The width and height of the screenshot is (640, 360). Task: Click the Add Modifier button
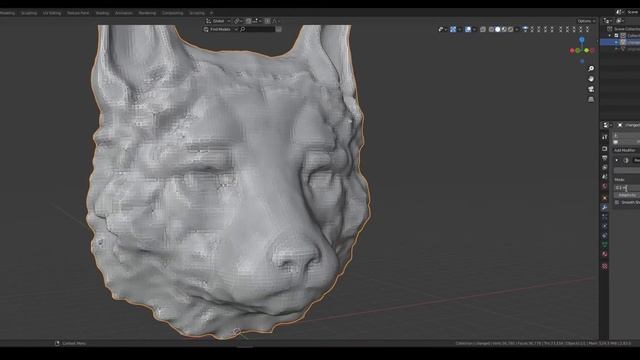pos(627,150)
